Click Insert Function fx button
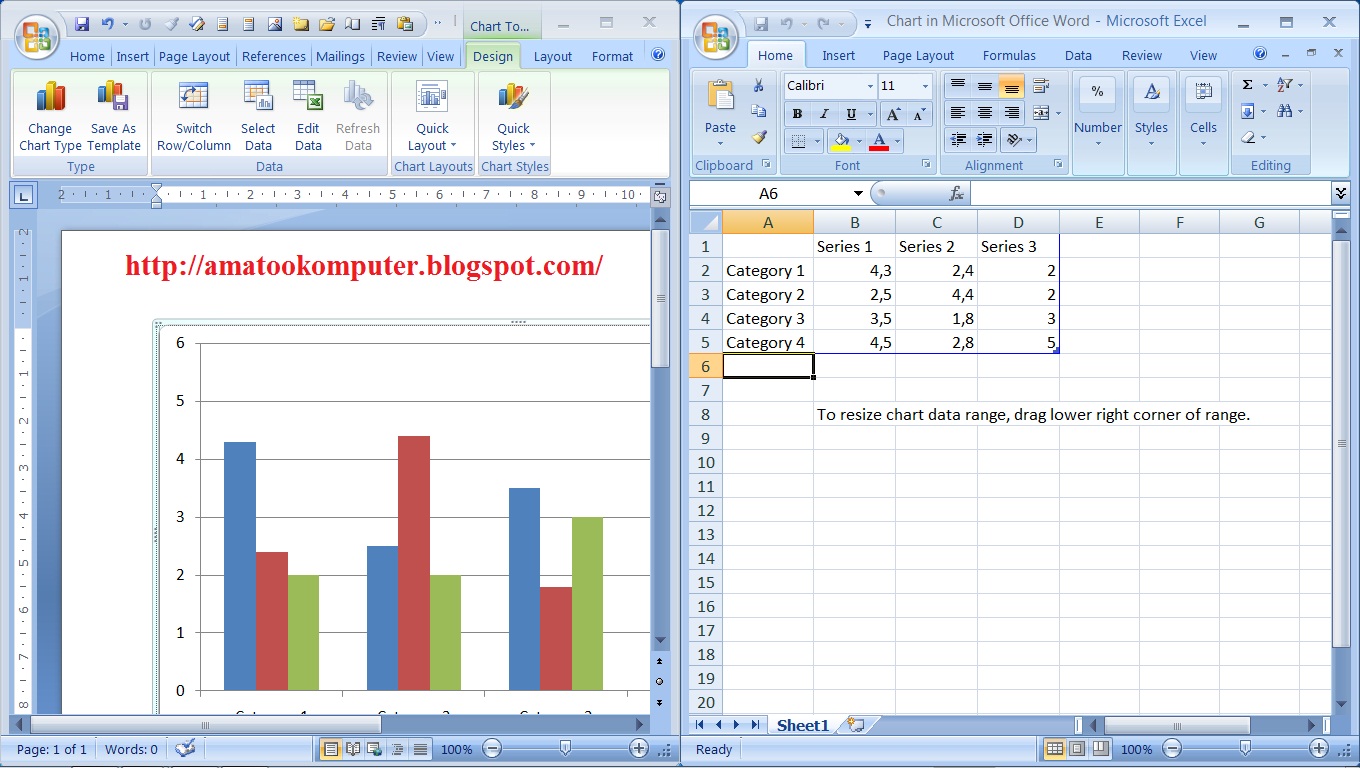 click(x=956, y=193)
